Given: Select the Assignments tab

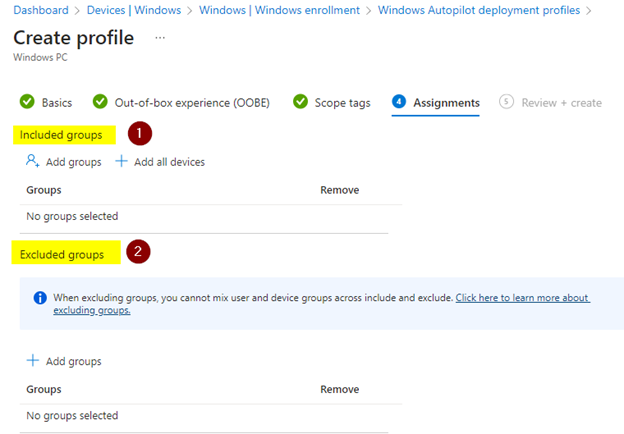Looking at the screenshot, I should [x=446, y=102].
